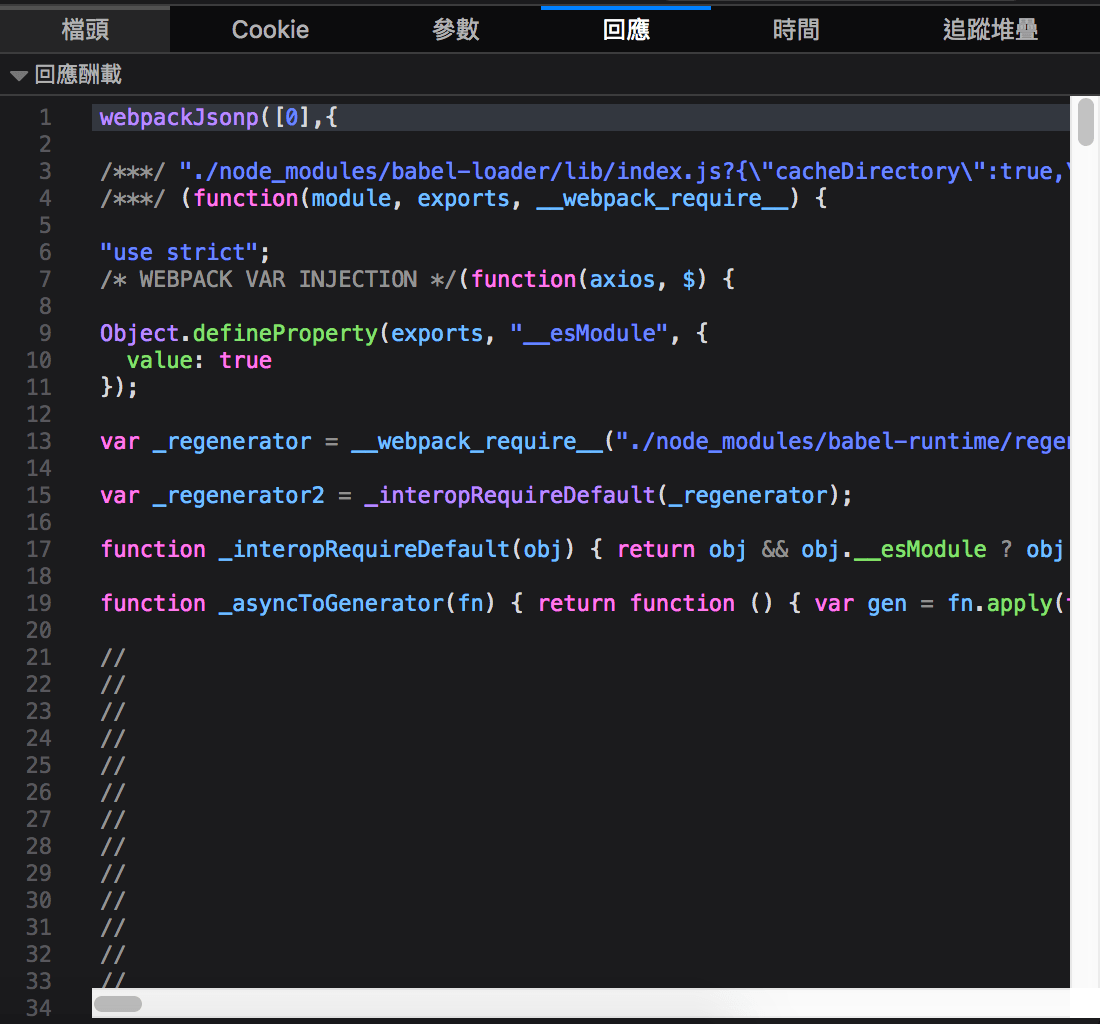Click the function _interopRequireDefault line
1100x1024 pixels.
pyautogui.click(x=584, y=549)
